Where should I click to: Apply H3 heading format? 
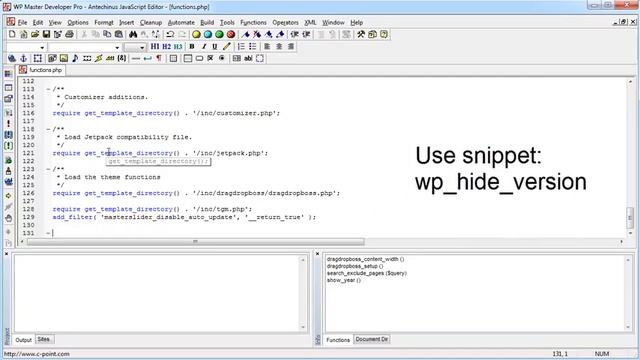[x=178, y=47]
